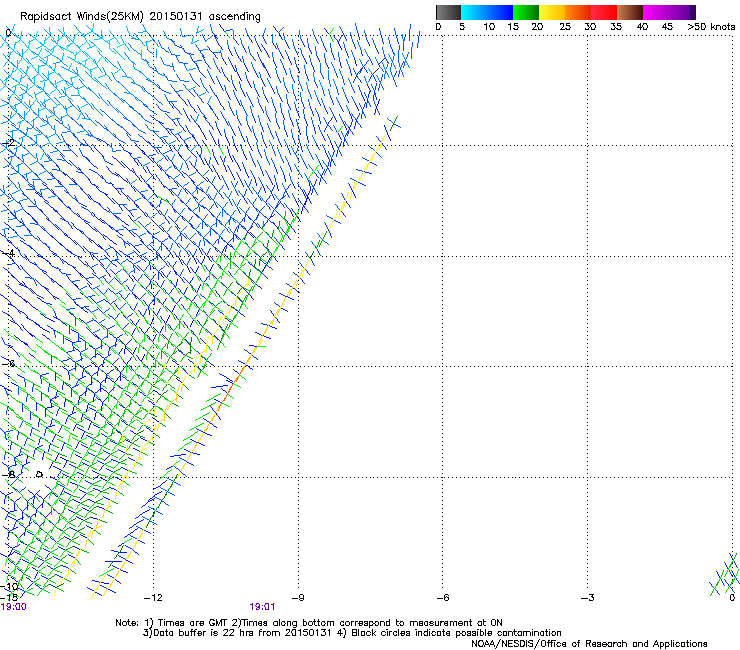Click the brown 35–40 knots legend segment
Viewport: 740px width, 650px height.
pos(630,12)
